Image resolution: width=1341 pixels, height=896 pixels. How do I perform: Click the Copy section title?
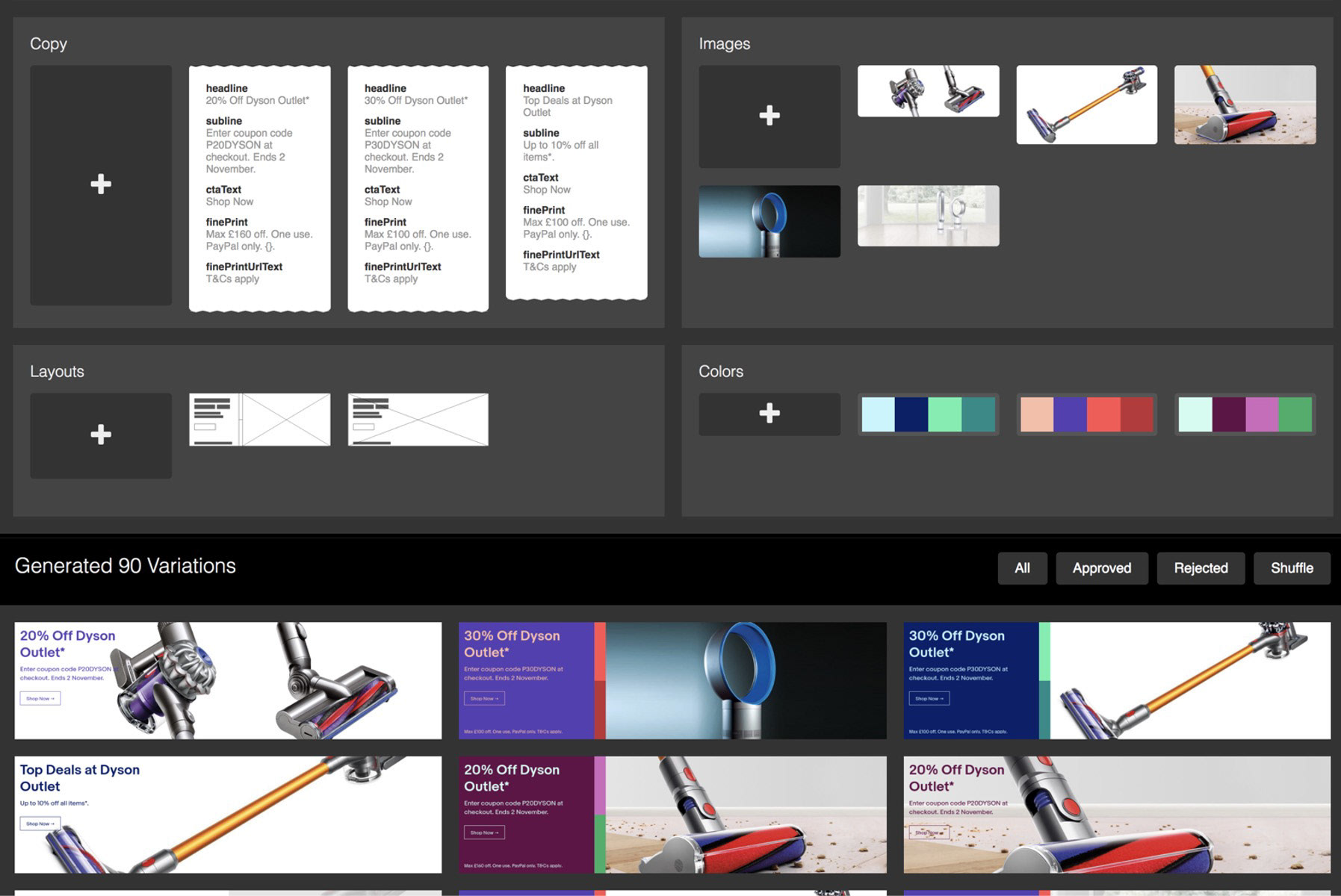click(x=49, y=44)
